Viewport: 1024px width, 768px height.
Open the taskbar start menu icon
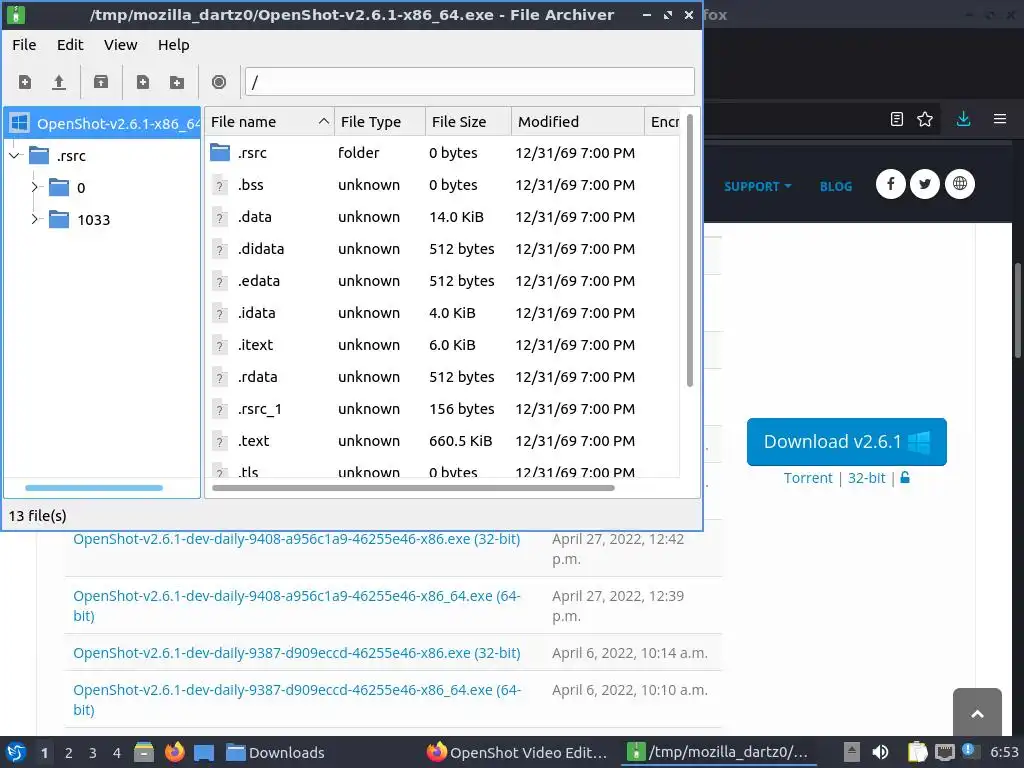[x=16, y=752]
